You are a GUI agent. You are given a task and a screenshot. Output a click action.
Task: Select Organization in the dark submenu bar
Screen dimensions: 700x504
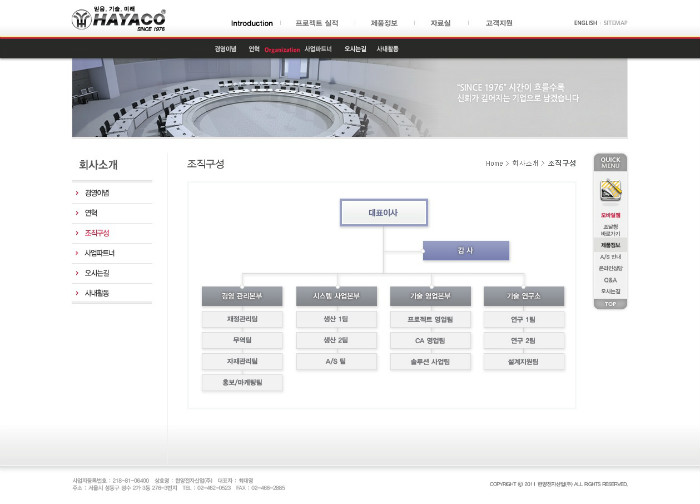click(282, 50)
